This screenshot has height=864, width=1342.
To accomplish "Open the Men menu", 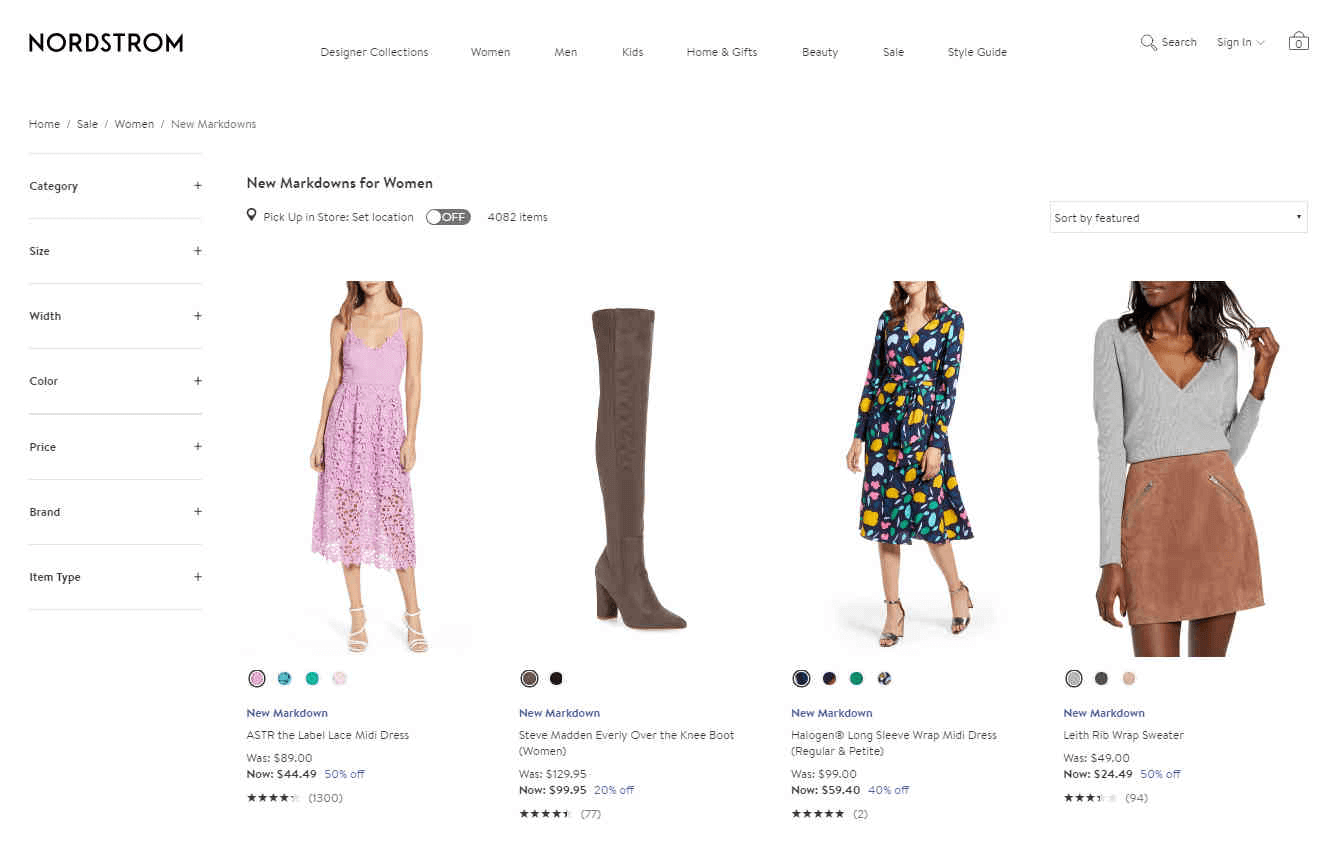I will click(x=566, y=52).
